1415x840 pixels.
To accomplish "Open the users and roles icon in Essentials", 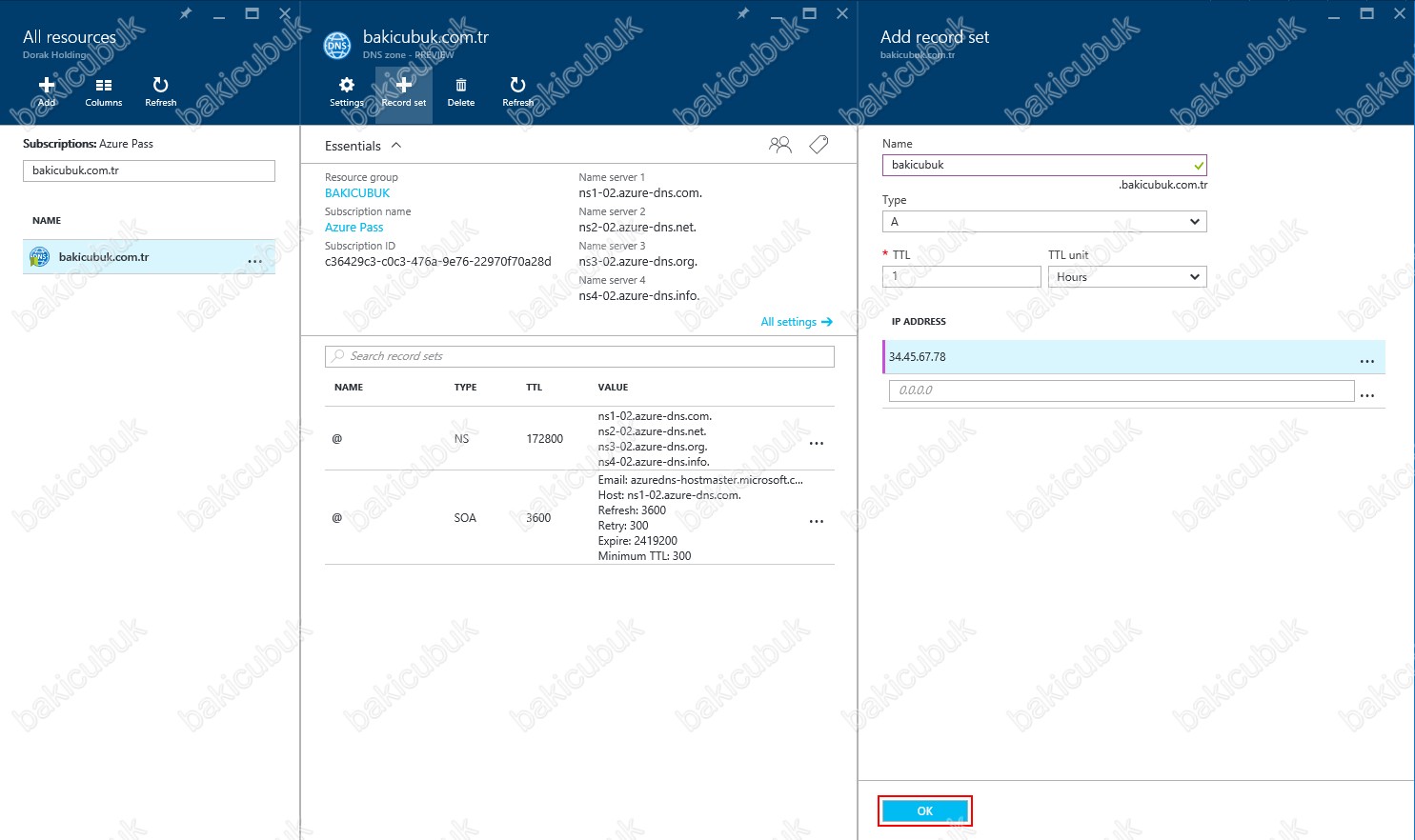I will click(780, 145).
